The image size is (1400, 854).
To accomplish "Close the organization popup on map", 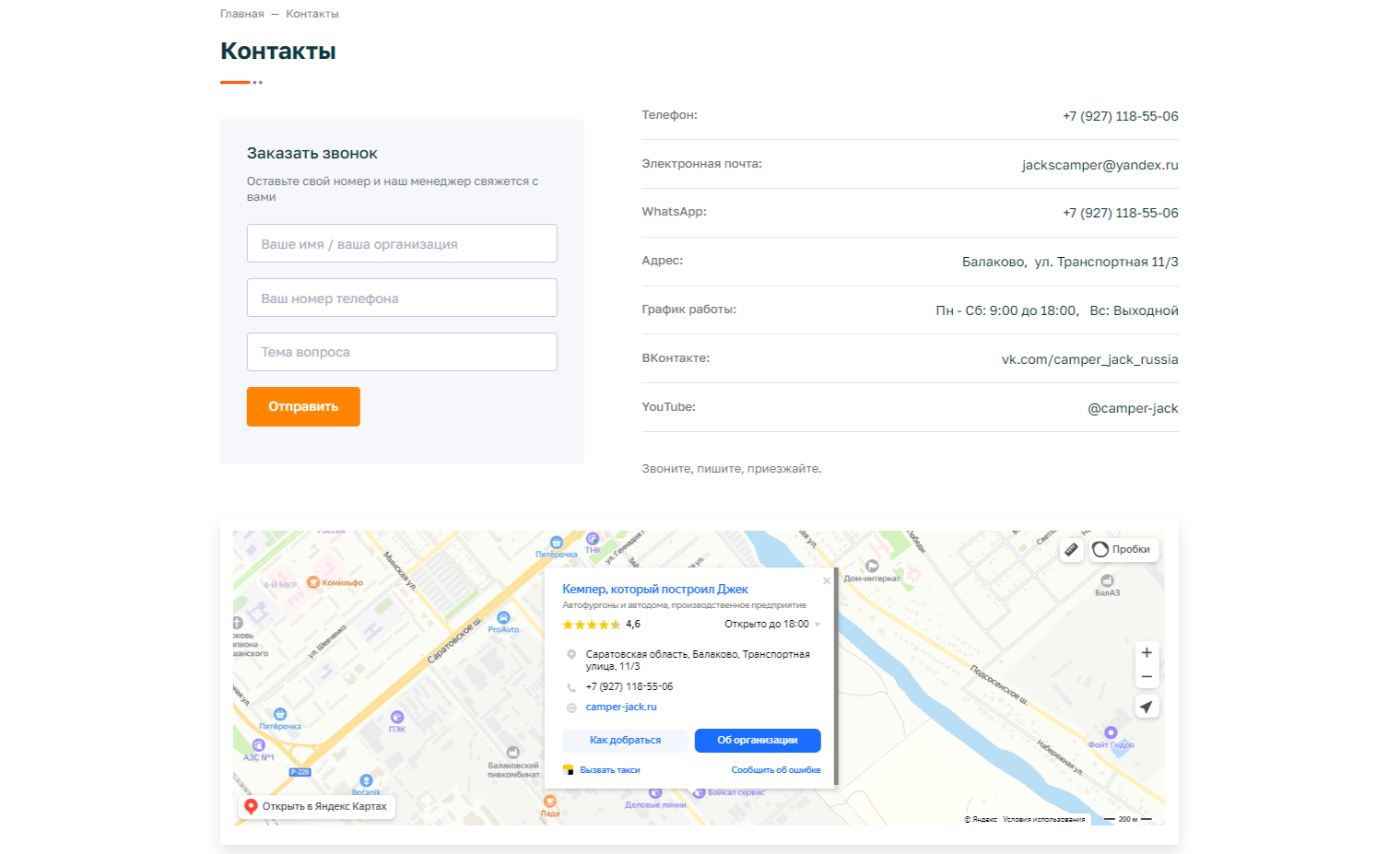I will tap(826, 581).
